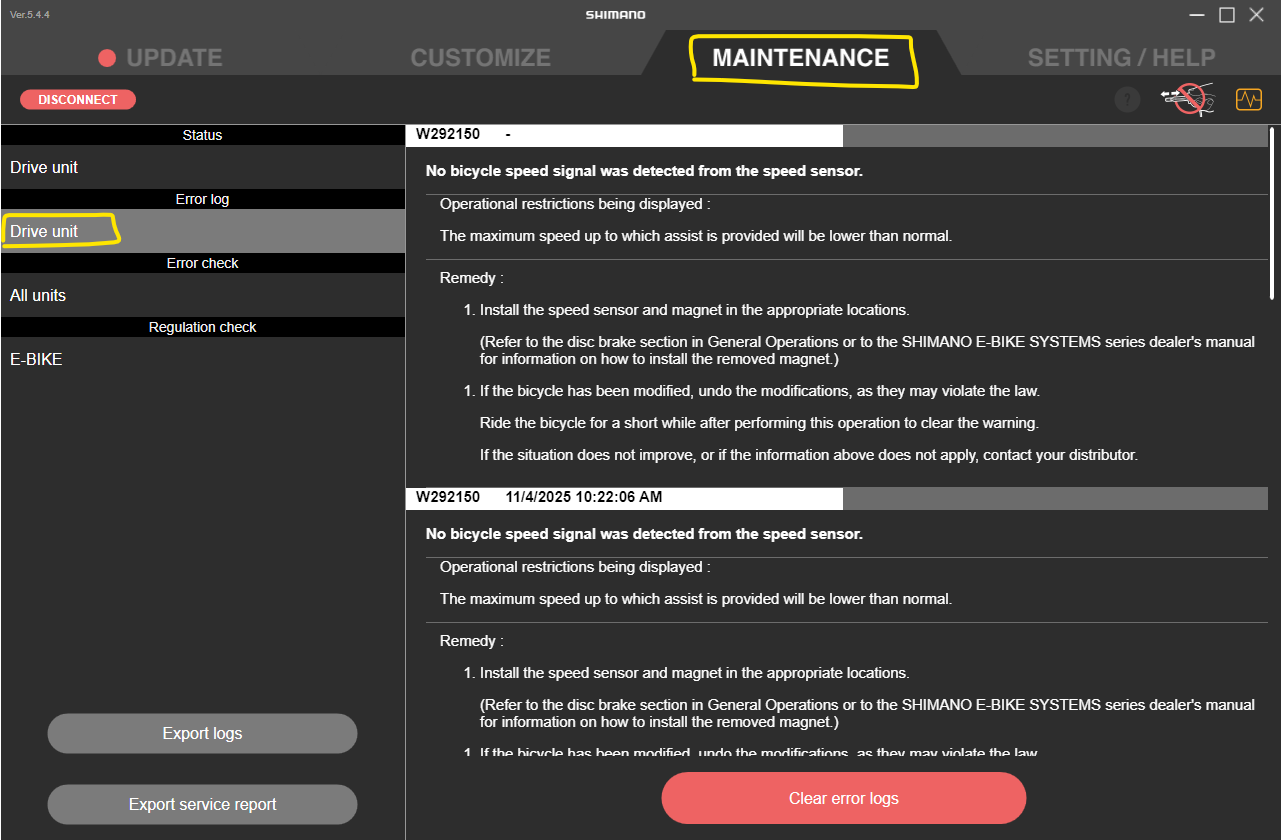Click the Regulation check section header
The image size is (1281, 840).
pos(203,327)
